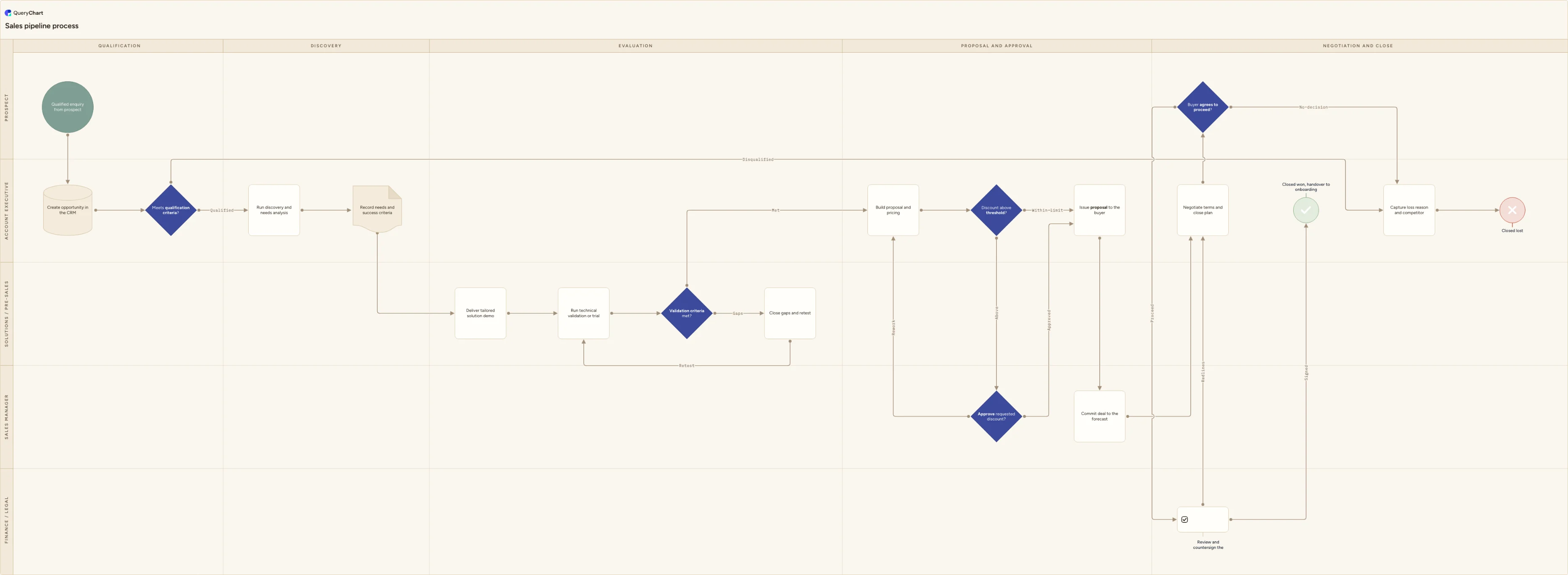Click the No-decision edge label

coord(1313,107)
